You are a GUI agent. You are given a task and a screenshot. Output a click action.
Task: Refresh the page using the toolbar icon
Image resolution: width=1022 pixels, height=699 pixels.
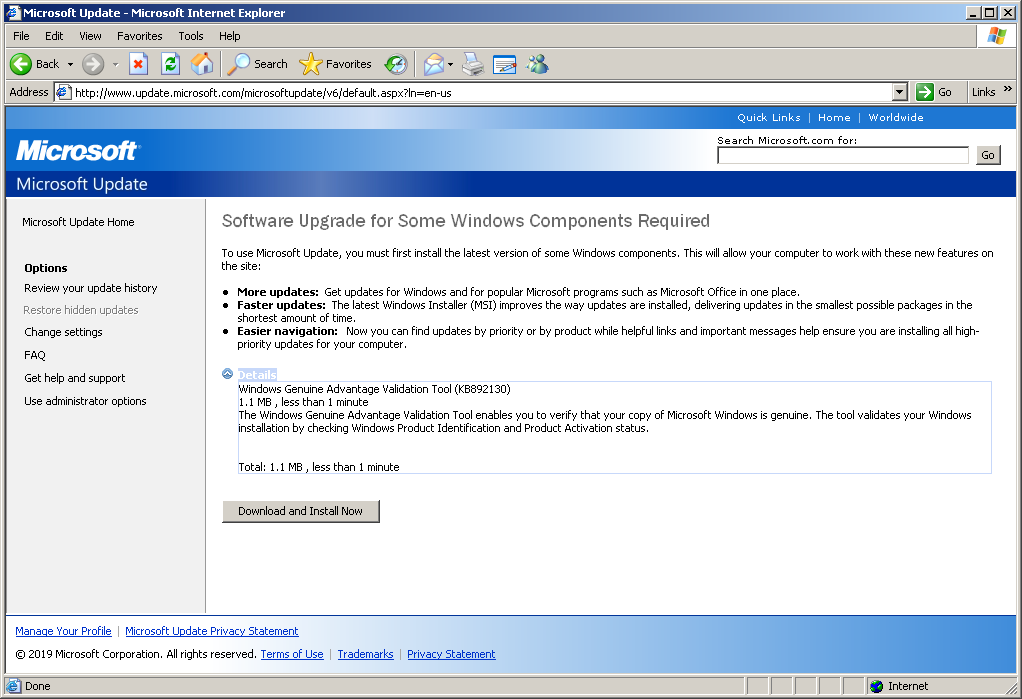[170, 64]
